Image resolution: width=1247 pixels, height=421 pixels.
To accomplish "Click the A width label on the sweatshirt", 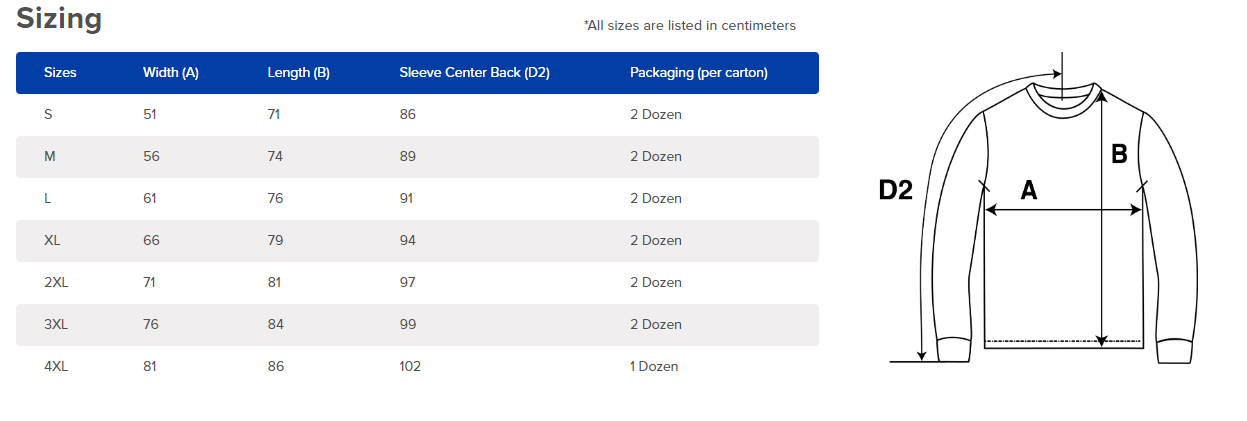I will (1028, 190).
